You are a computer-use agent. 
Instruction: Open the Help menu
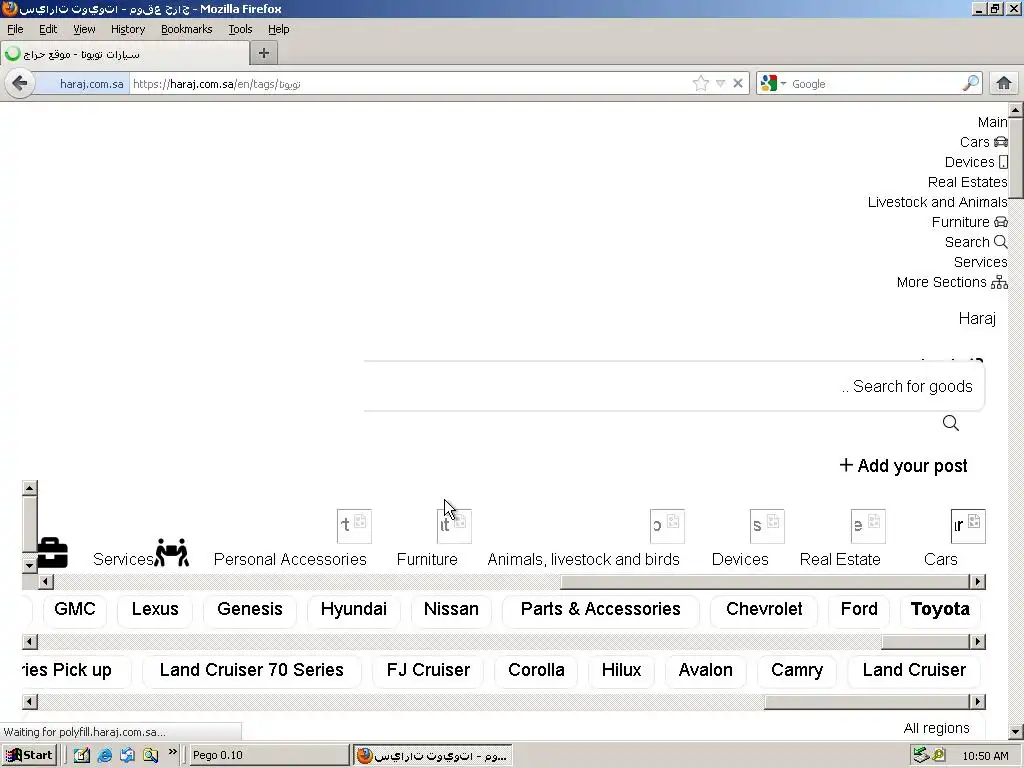click(278, 29)
